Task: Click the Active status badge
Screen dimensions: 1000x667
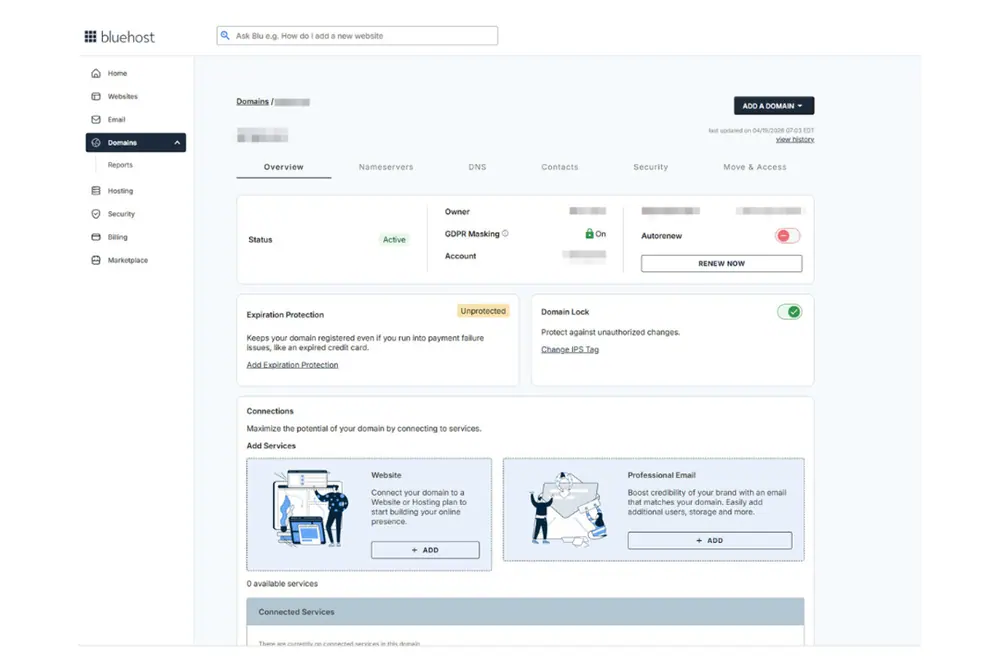Action: pos(394,240)
